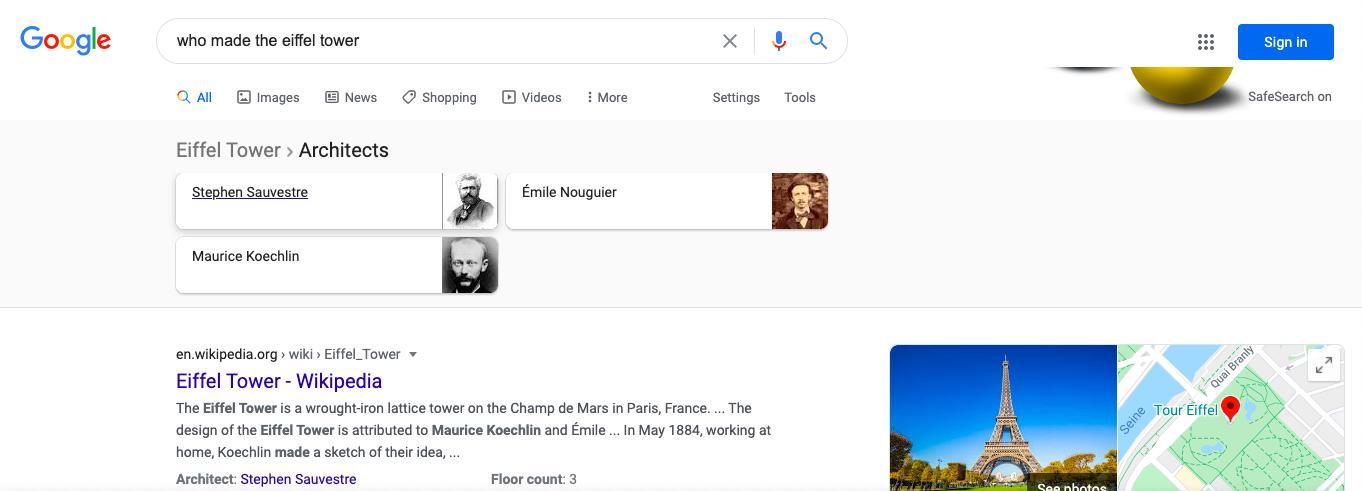Open the Settings dropdown

tap(736, 97)
